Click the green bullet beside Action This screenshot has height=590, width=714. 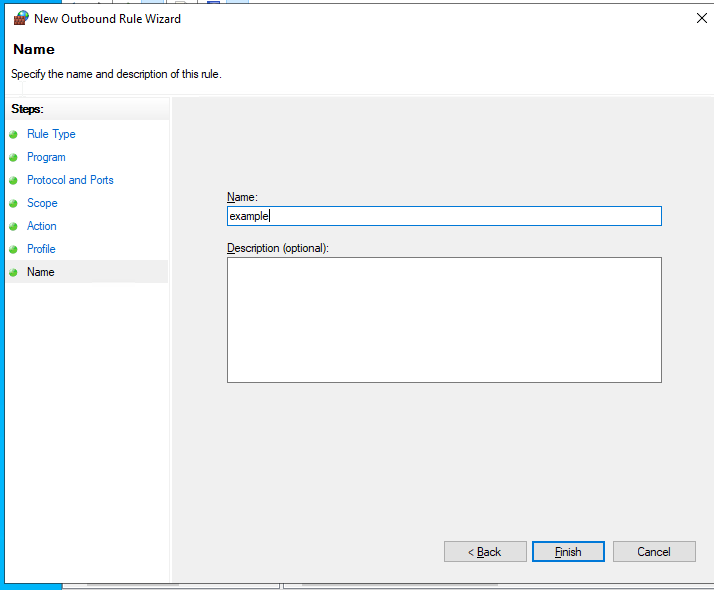(13, 226)
